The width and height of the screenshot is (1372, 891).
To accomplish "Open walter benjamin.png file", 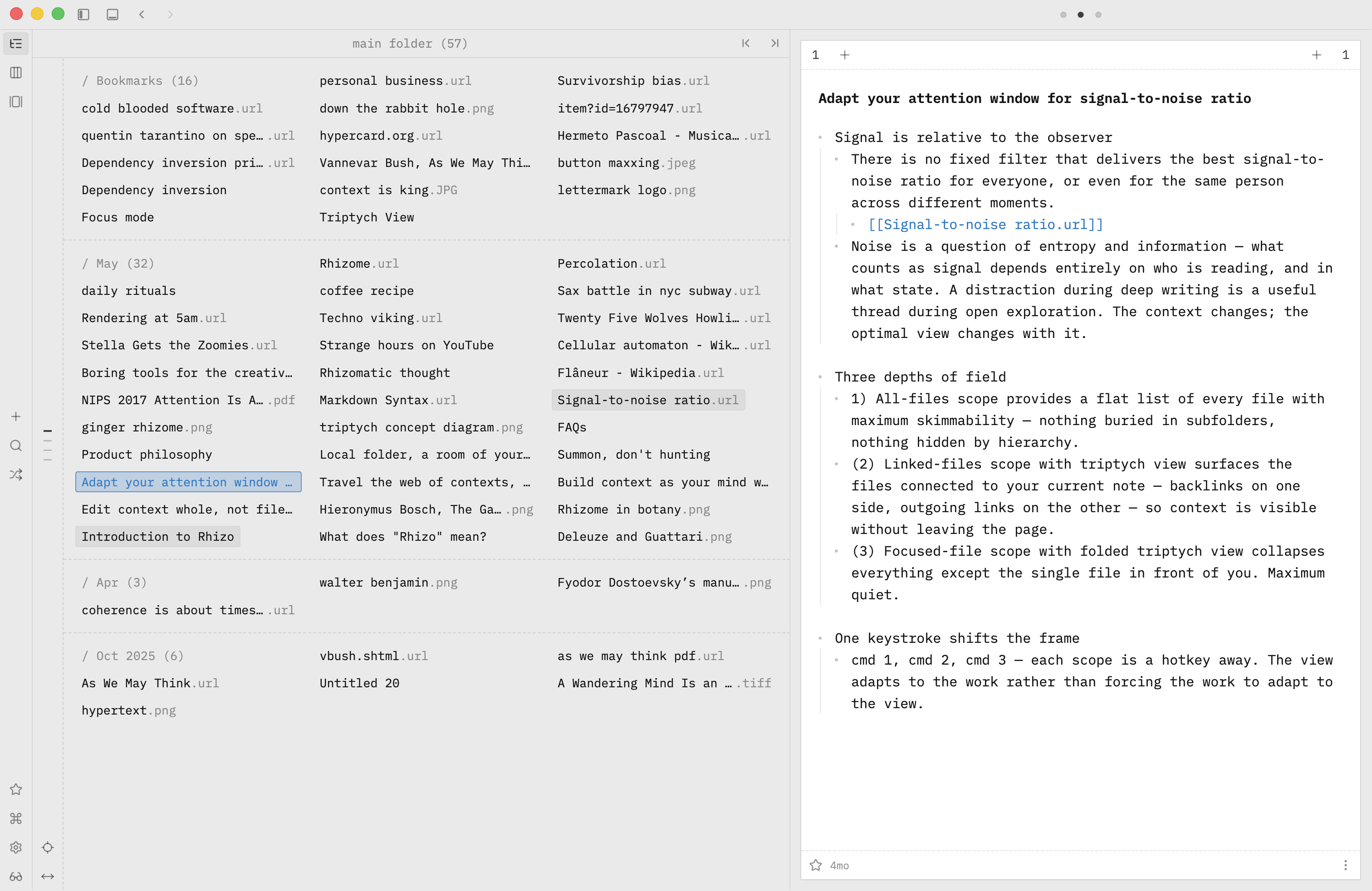I will click(x=388, y=583).
